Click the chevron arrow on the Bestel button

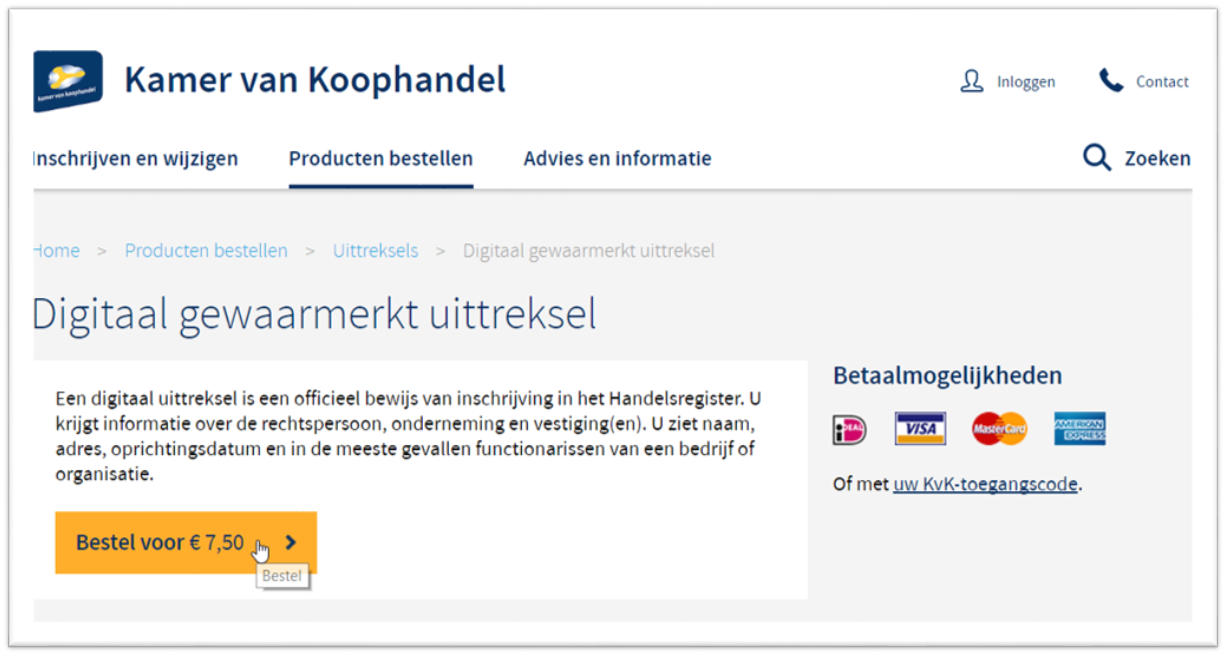(291, 543)
